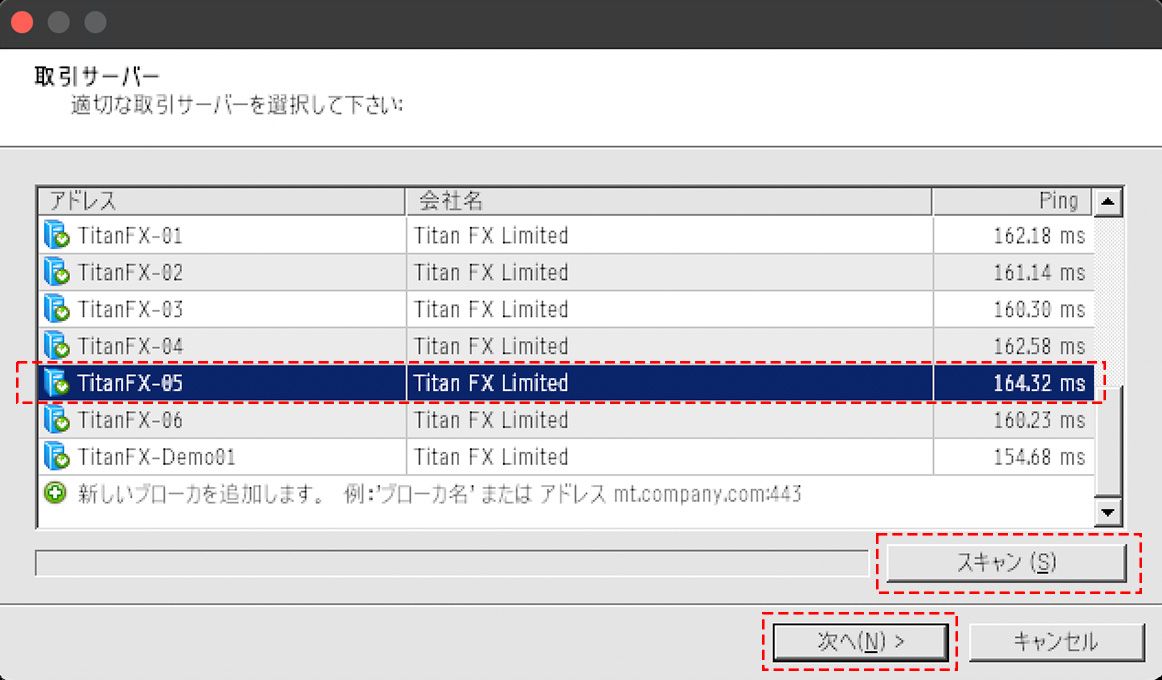Viewport: 1162px width, 680px height.
Task: Click the 次へ (Next) button
Action: click(860, 641)
